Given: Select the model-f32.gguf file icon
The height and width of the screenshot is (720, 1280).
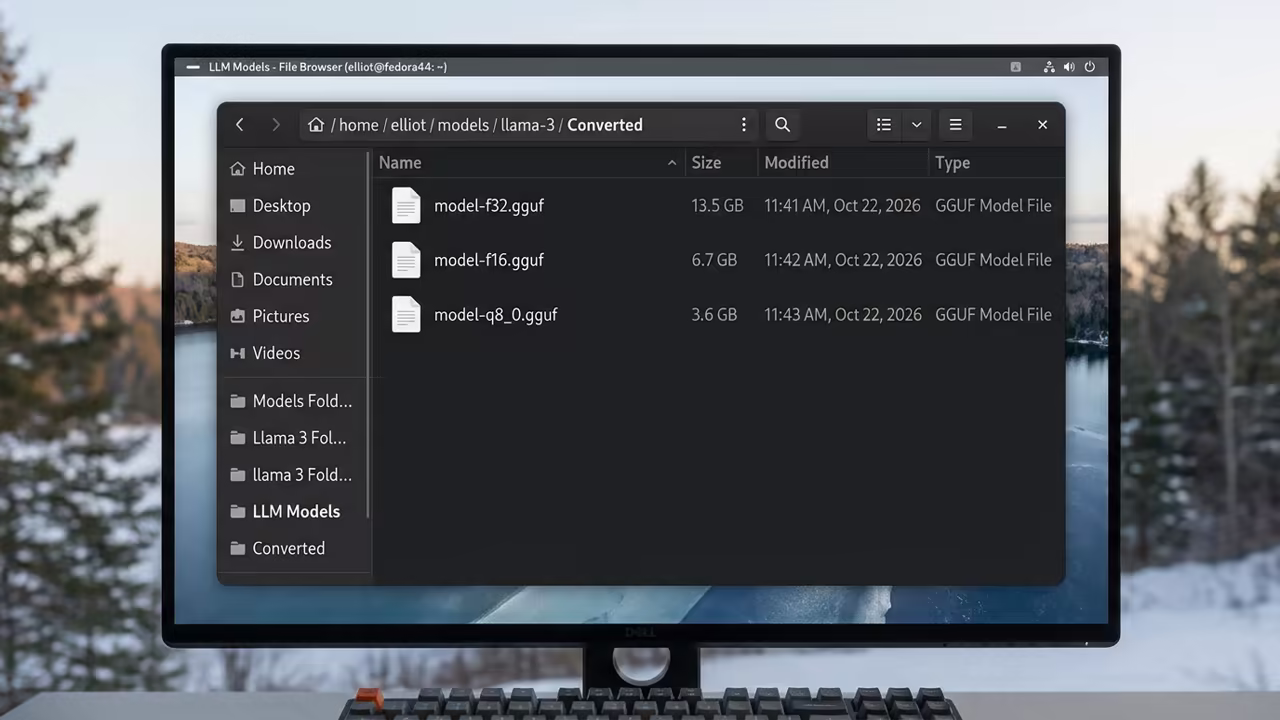Looking at the screenshot, I should coord(406,206).
